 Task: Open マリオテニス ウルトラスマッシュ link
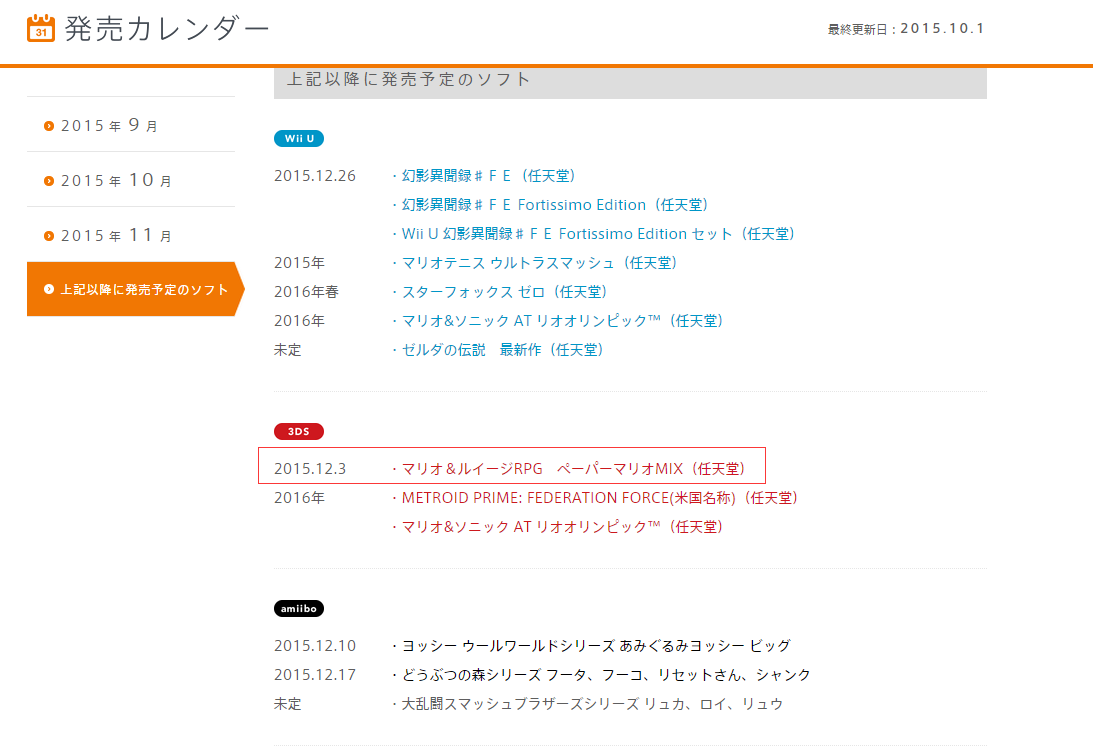[x=540, y=263]
